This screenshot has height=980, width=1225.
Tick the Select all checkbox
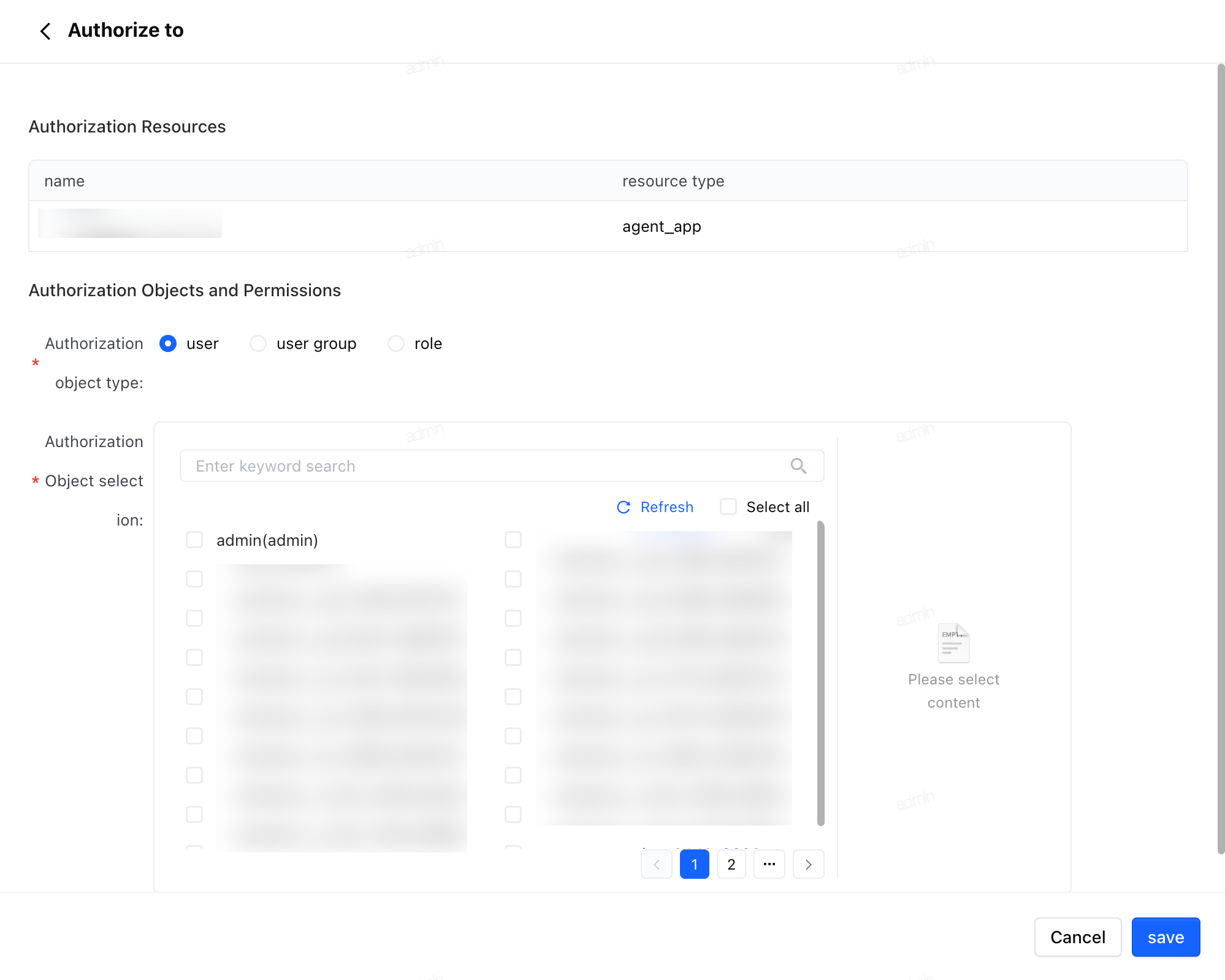point(728,507)
